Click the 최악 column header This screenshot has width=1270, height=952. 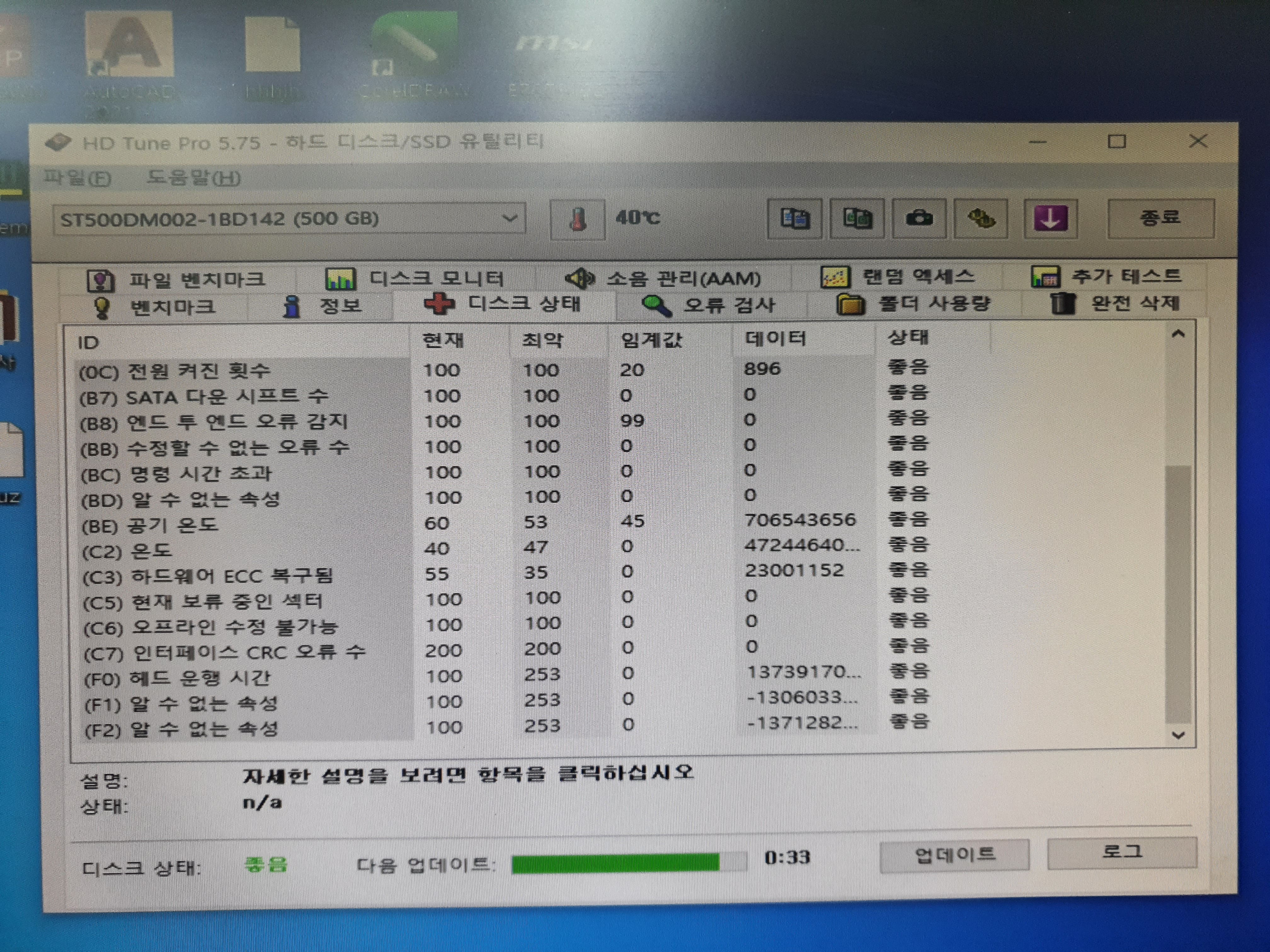point(559,340)
